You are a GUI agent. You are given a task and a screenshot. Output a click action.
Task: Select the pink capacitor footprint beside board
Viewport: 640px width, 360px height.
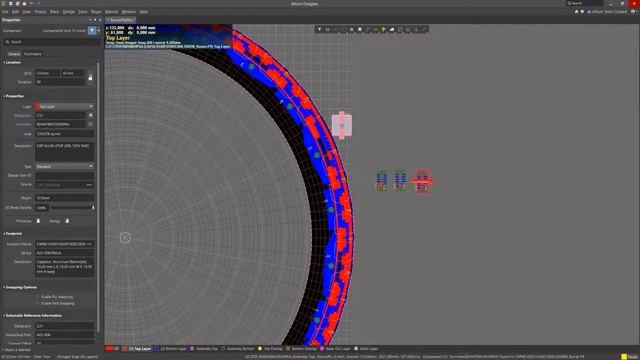click(342, 125)
